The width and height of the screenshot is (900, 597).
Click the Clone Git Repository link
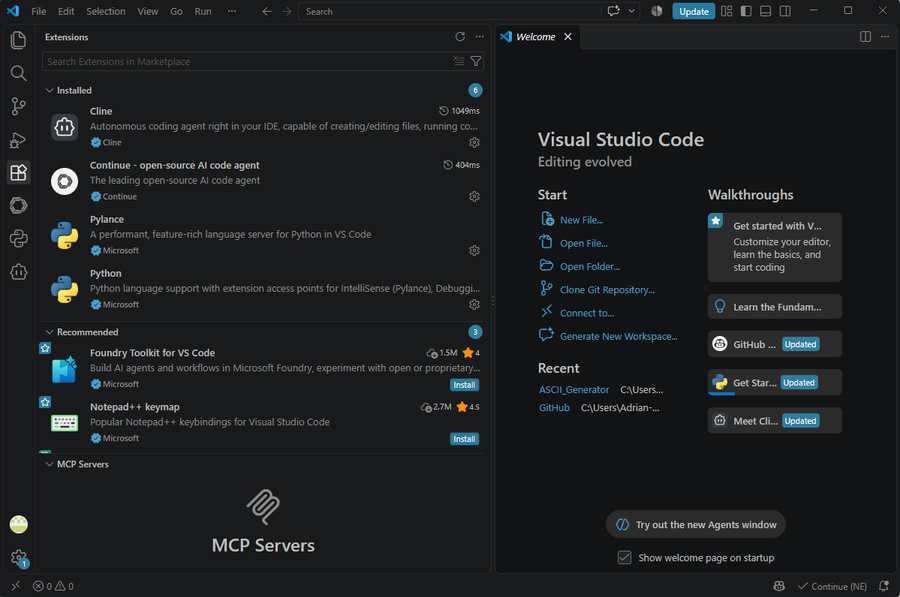click(x=607, y=290)
